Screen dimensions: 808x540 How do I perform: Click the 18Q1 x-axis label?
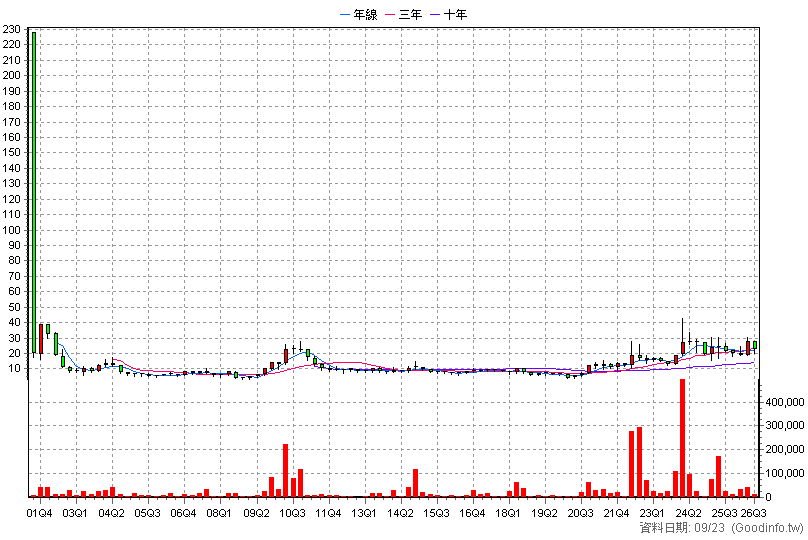[x=508, y=513]
